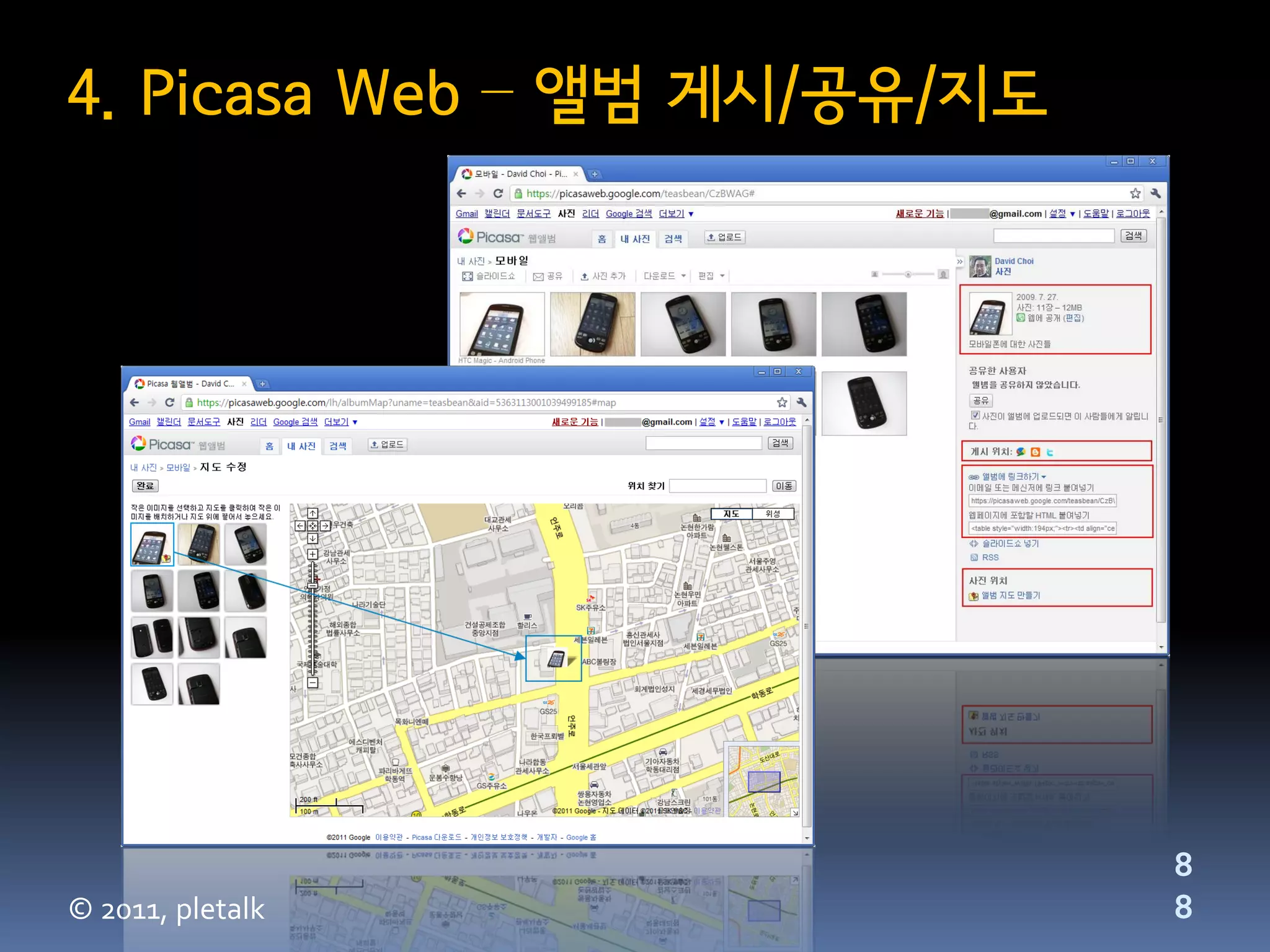The image size is (1270, 952).
Task: Expand 더보기 menu in the map window
Action: point(340,422)
